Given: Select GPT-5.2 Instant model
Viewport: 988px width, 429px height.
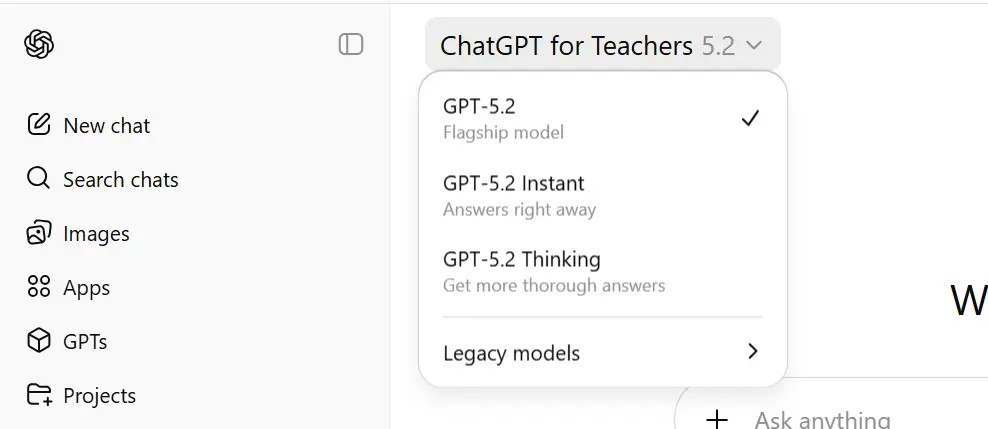Looking at the screenshot, I should (x=603, y=195).
